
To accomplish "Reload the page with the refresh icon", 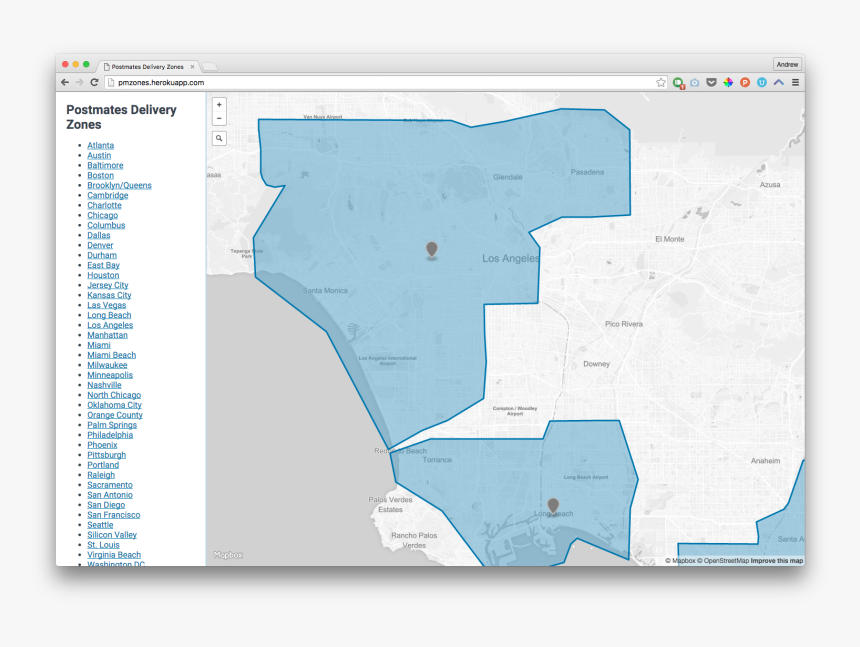I will tap(94, 82).
